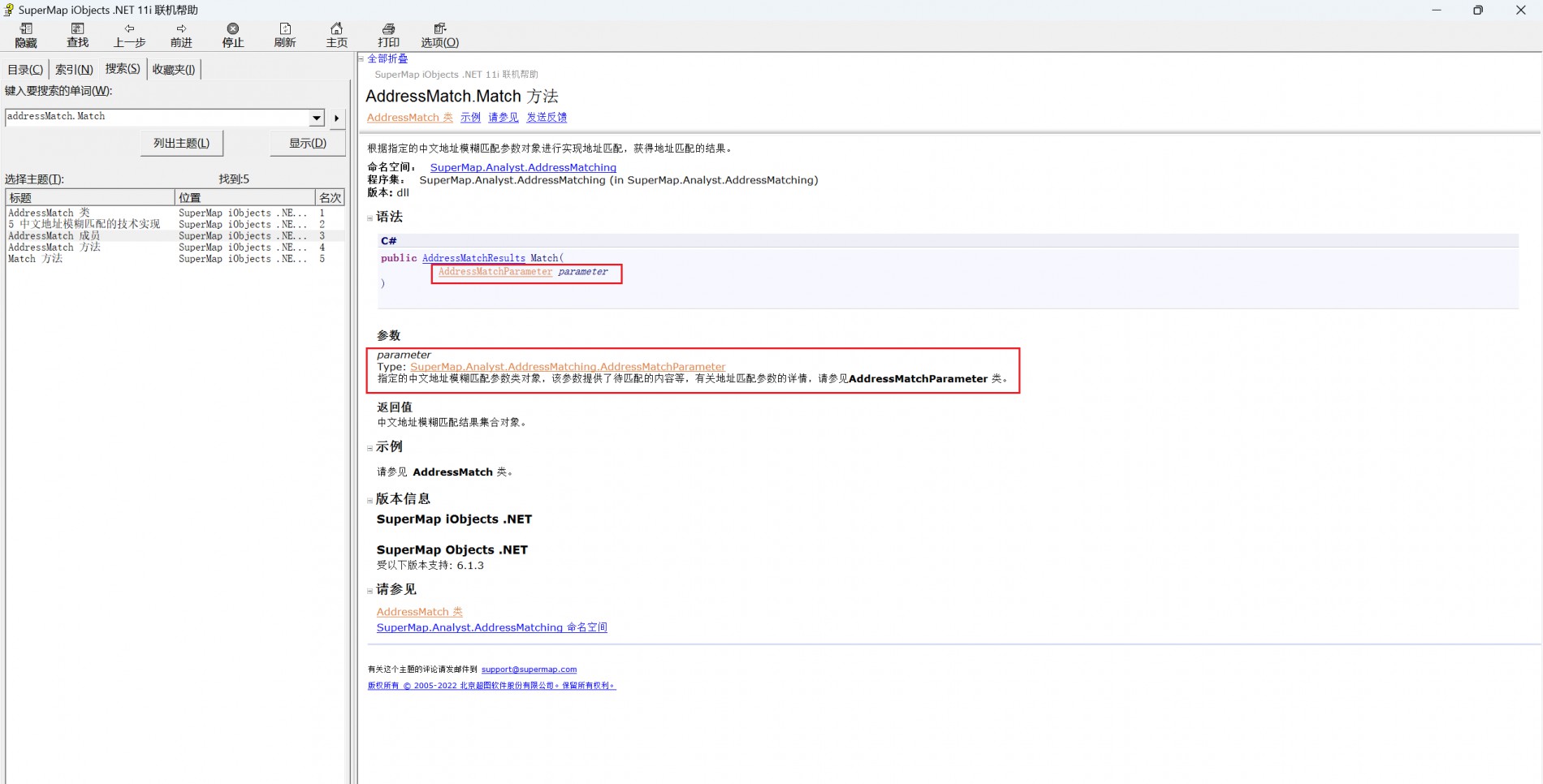Click the Refresh (刷新) toolbar icon
Viewport: 1543px width, 784px height.
point(285,35)
